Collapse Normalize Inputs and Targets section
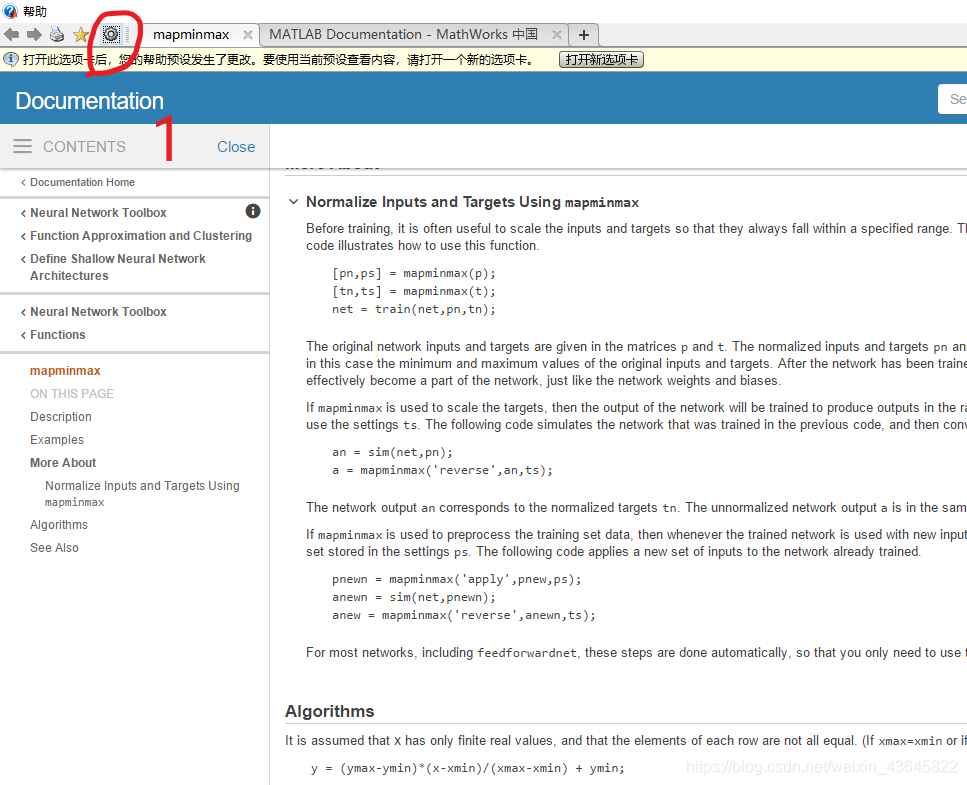The height and width of the screenshot is (785, 967). pos(293,202)
